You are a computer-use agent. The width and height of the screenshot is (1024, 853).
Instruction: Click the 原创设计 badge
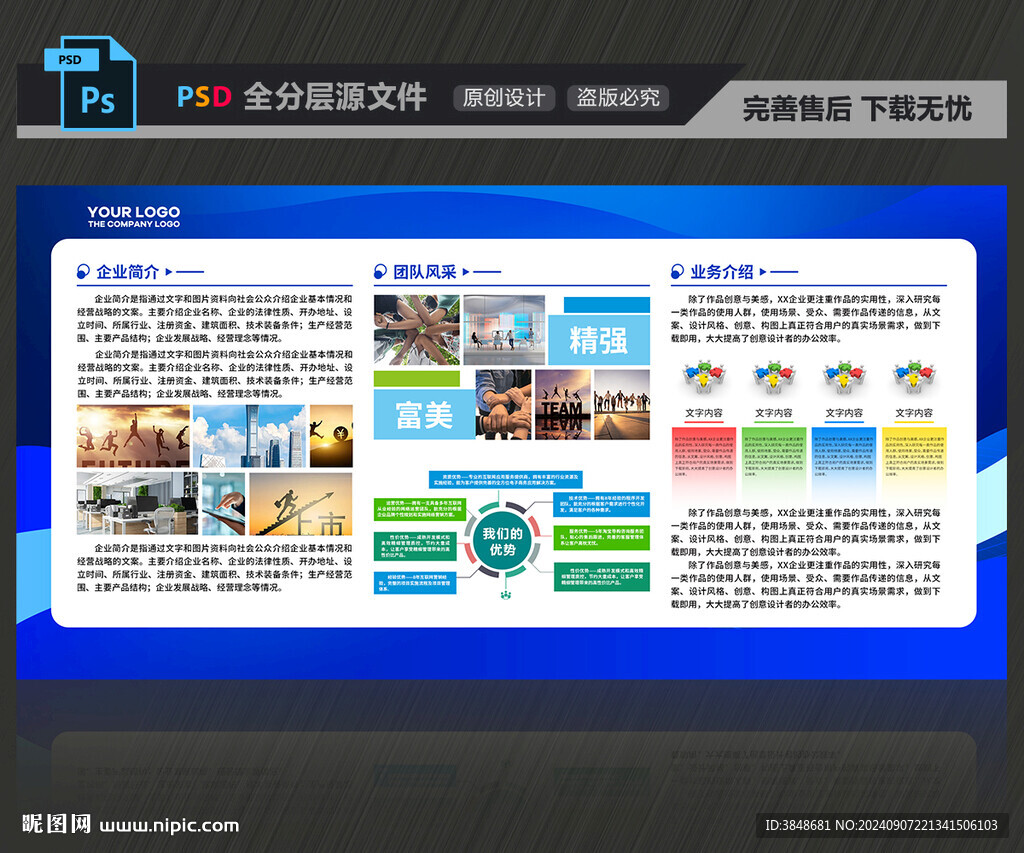tap(504, 98)
